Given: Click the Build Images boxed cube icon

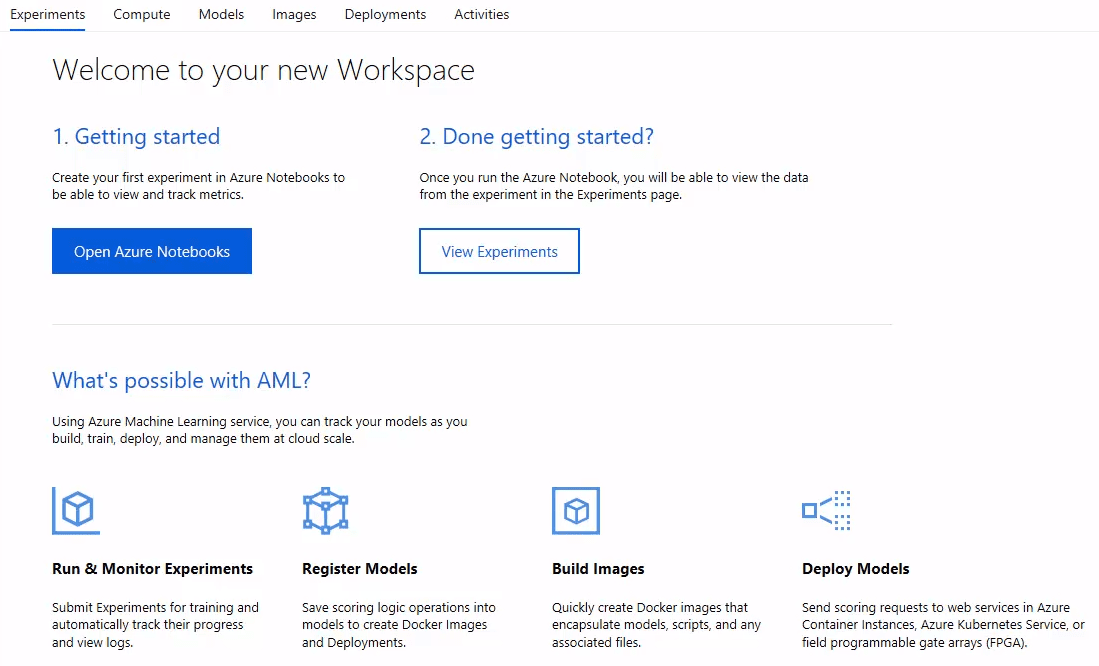Looking at the screenshot, I should tap(576, 511).
